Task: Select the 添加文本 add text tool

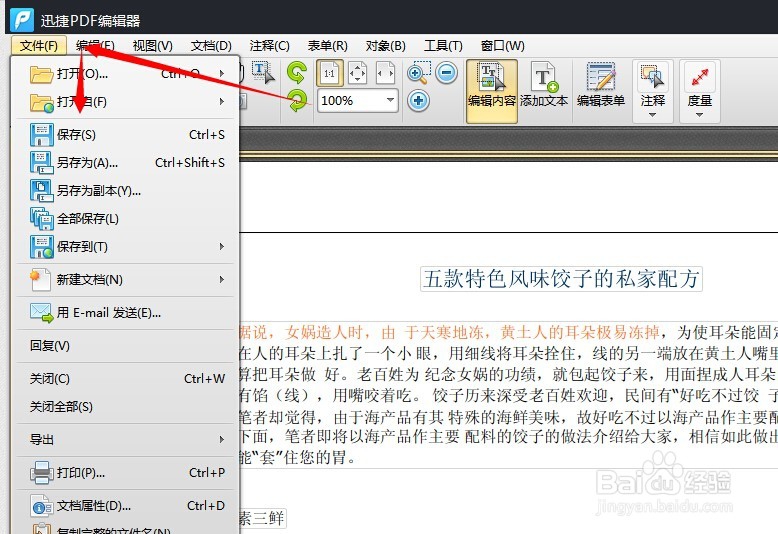Action: 544,85
